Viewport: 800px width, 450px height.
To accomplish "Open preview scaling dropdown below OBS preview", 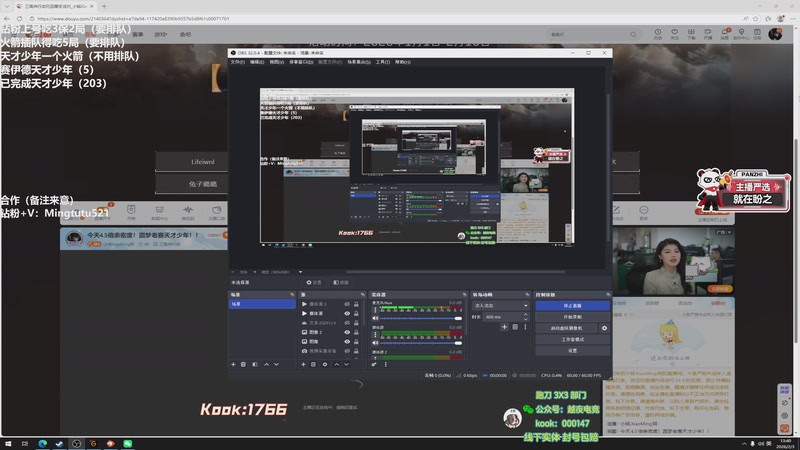I will click(300, 272).
